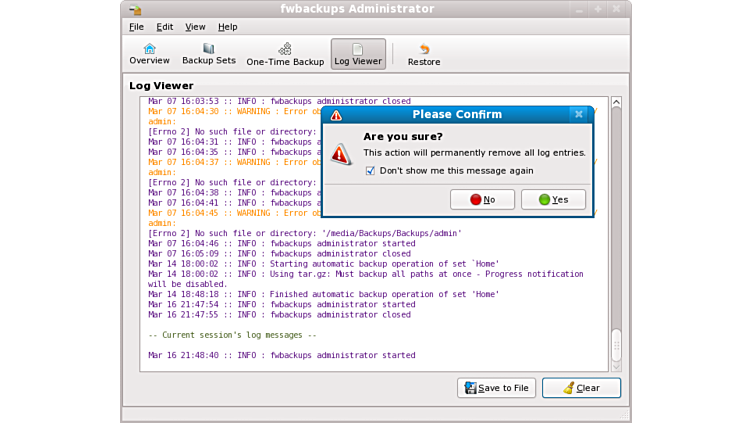Viewport: 752px width, 423px height.
Task: Click No in the confirm dialog
Action: click(x=482, y=200)
